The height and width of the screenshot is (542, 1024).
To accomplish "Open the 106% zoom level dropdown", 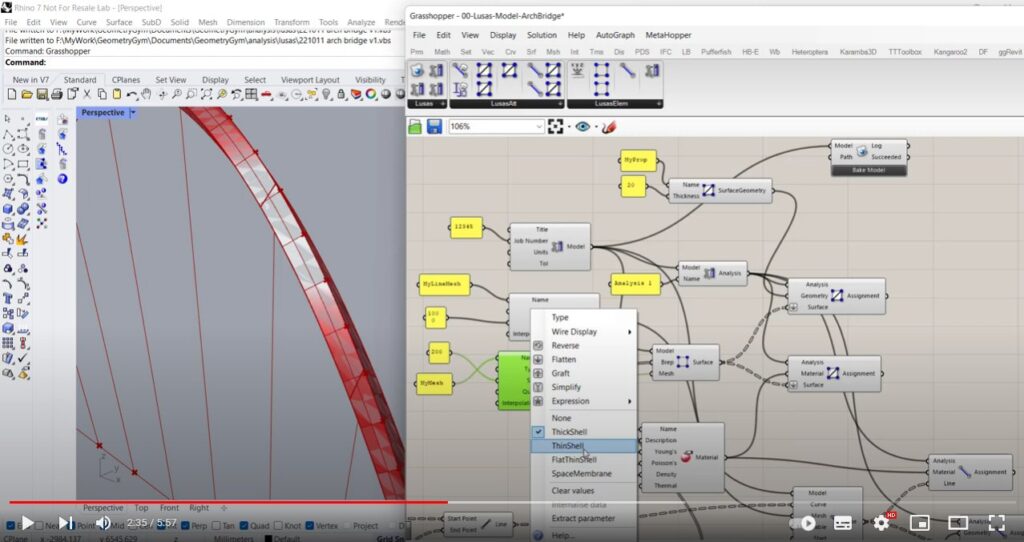I will (x=539, y=127).
